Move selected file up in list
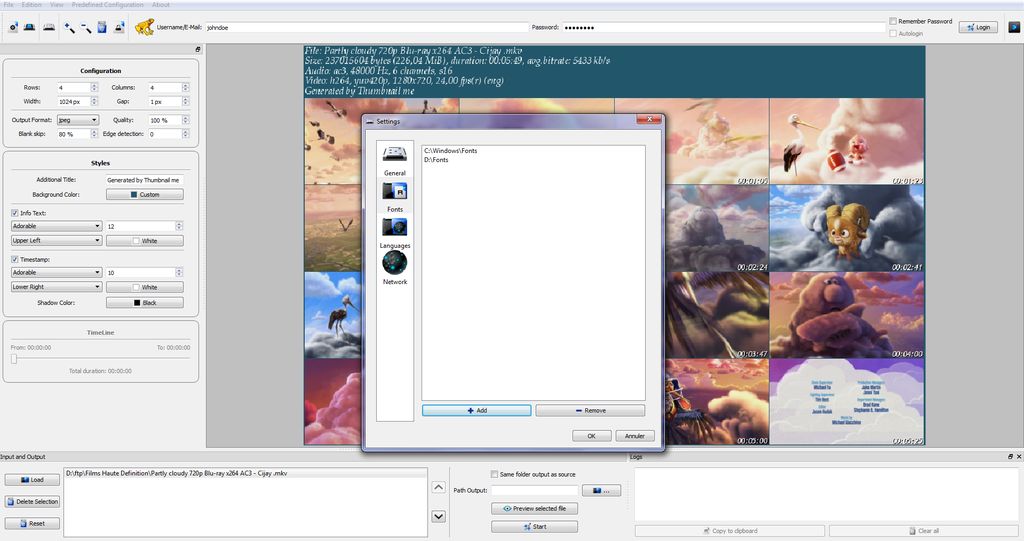 point(439,487)
